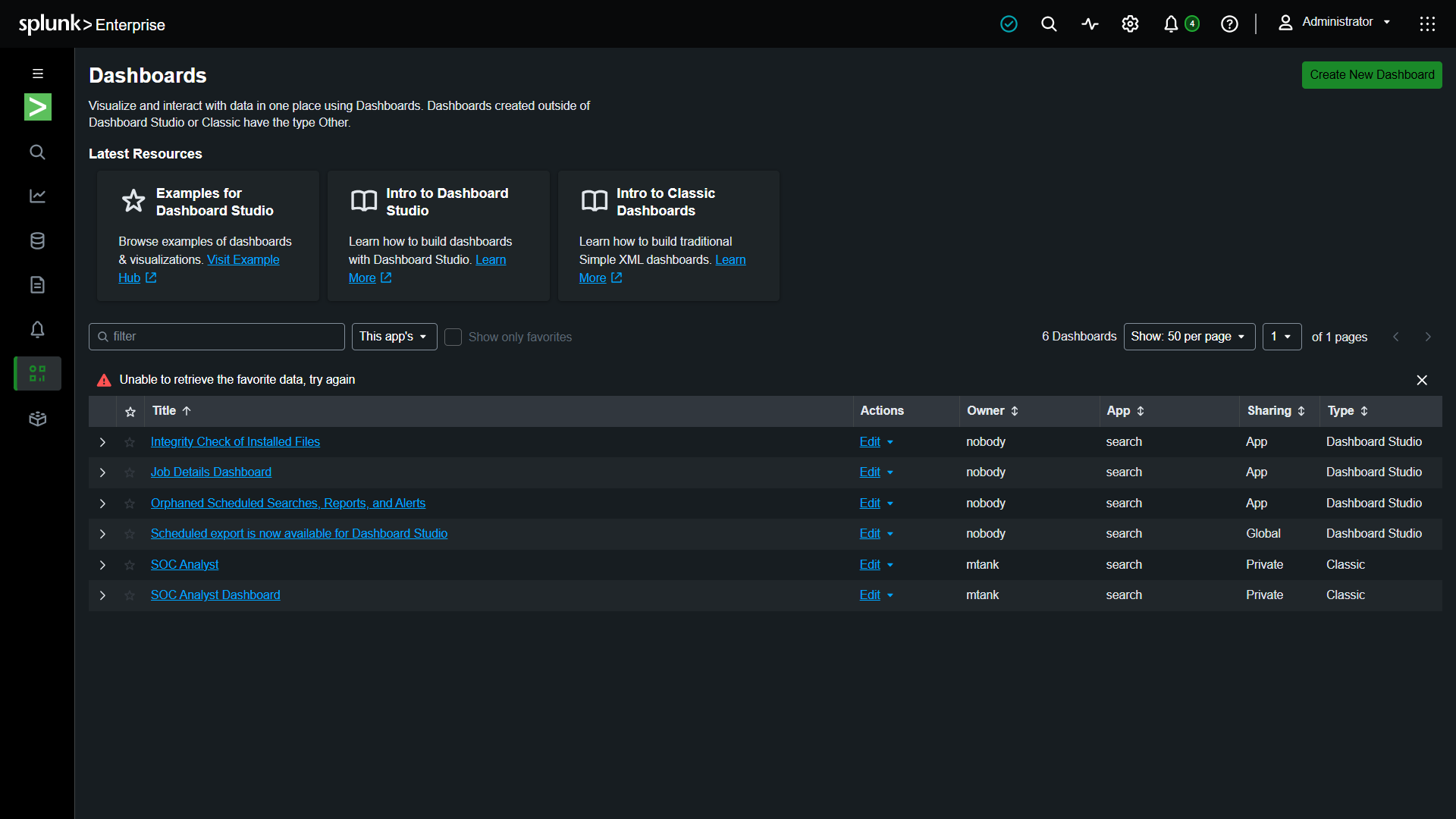Viewport: 1456px width, 819px height.
Task: Dismiss the favorite data error message
Action: (x=1422, y=380)
